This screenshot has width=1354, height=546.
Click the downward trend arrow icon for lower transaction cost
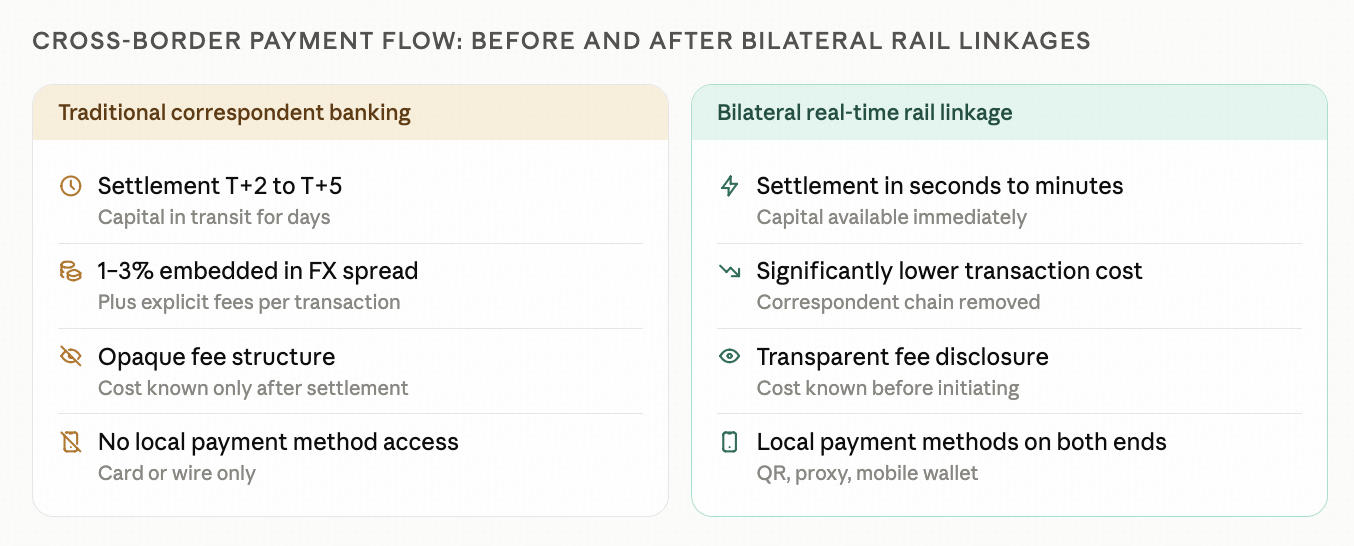point(730,271)
